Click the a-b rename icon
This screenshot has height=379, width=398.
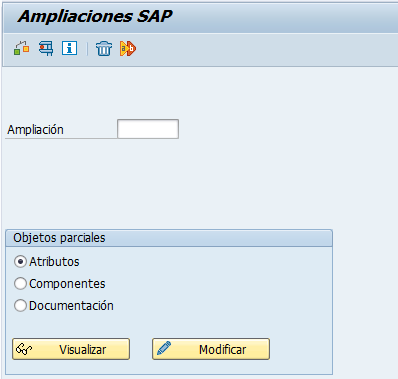128,48
